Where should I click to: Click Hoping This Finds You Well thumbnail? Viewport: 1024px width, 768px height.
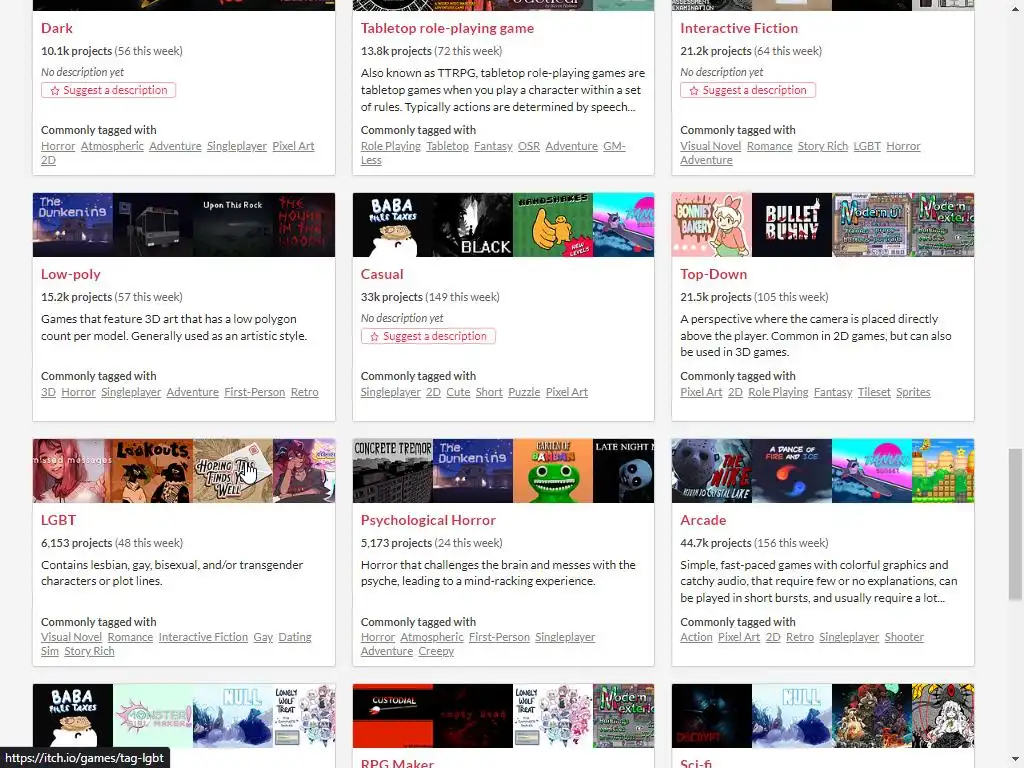click(233, 471)
